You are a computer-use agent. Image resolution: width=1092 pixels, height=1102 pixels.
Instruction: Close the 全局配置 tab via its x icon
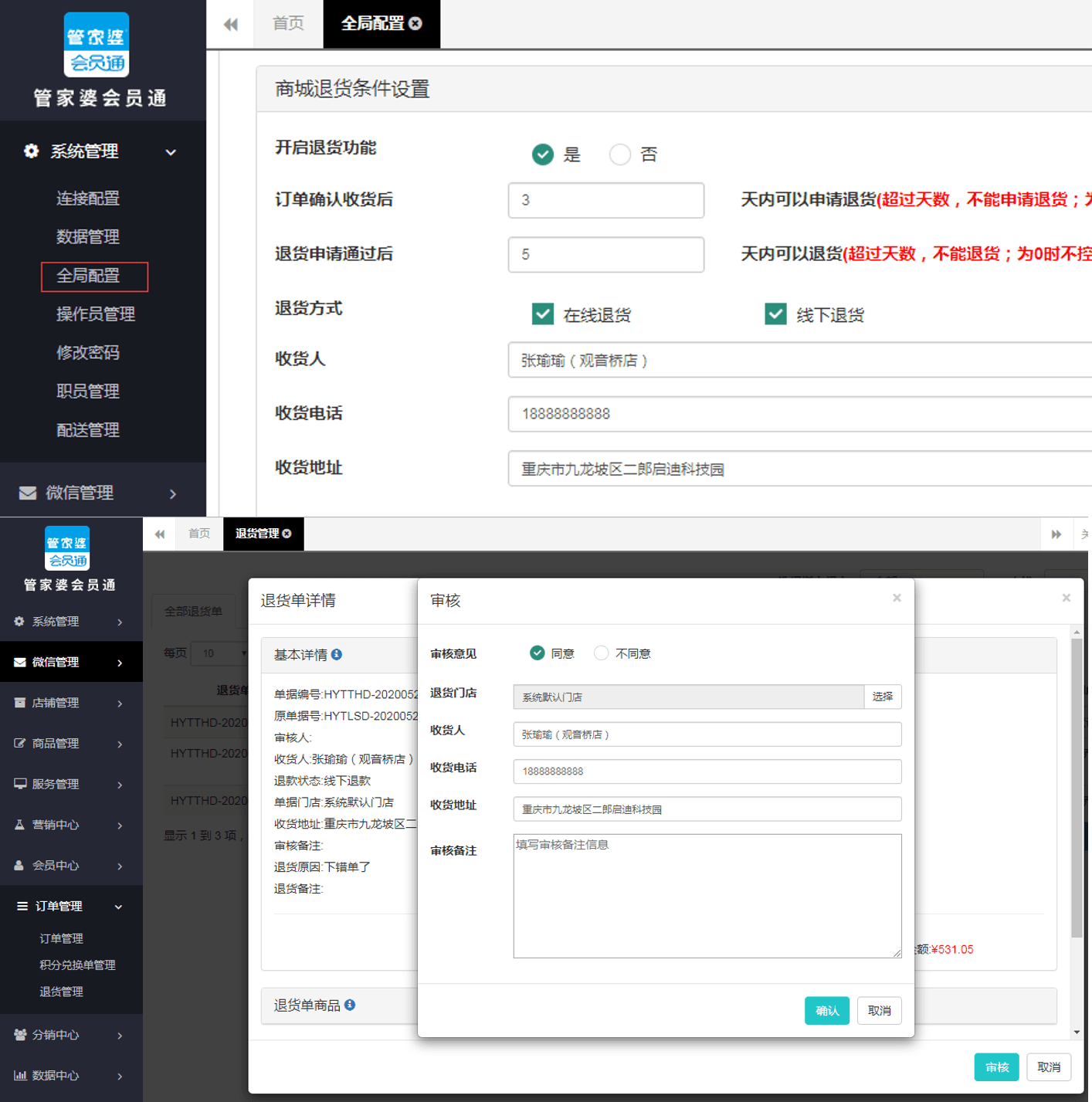coord(415,23)
